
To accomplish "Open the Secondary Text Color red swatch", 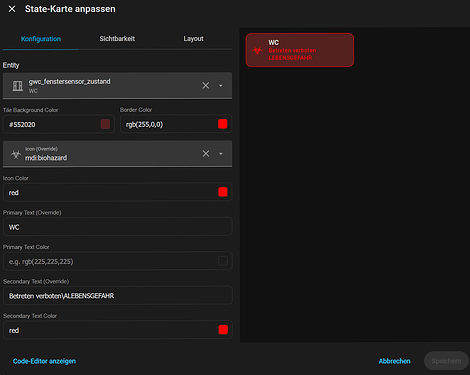I will point(223,330).
